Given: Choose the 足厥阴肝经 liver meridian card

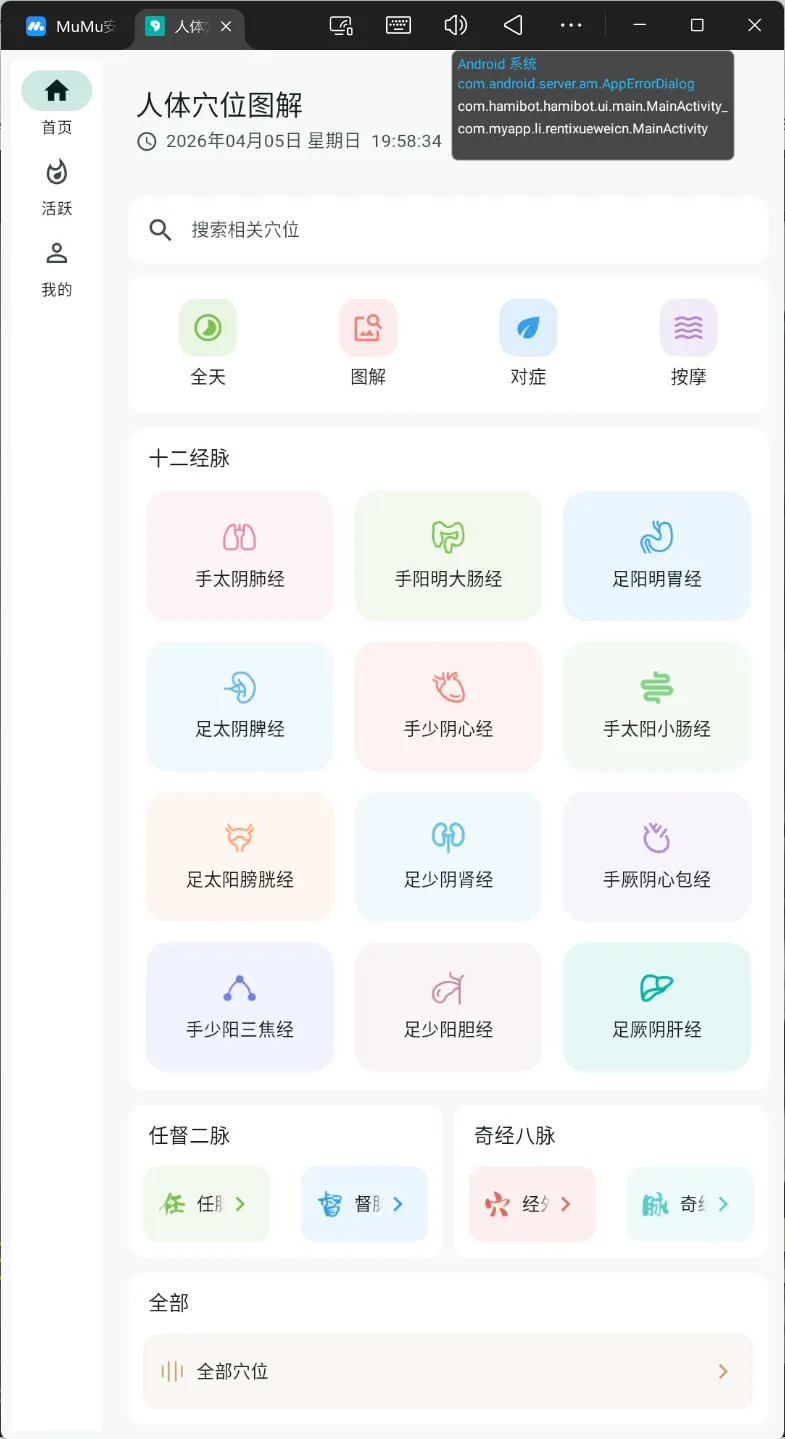Looking at the screenshot, I should coord(657,1007).
